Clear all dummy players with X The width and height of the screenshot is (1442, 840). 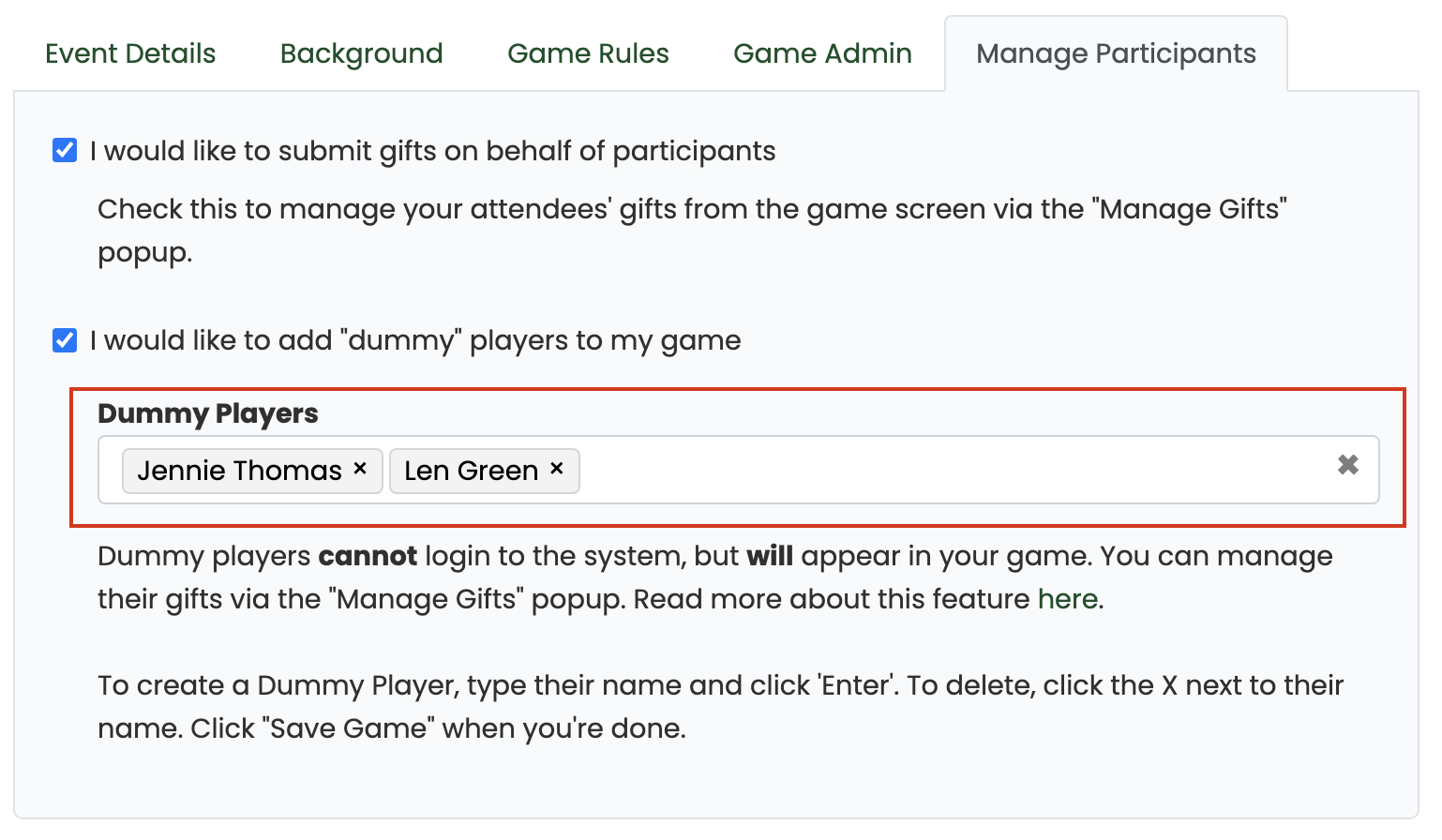point(1348,464)
